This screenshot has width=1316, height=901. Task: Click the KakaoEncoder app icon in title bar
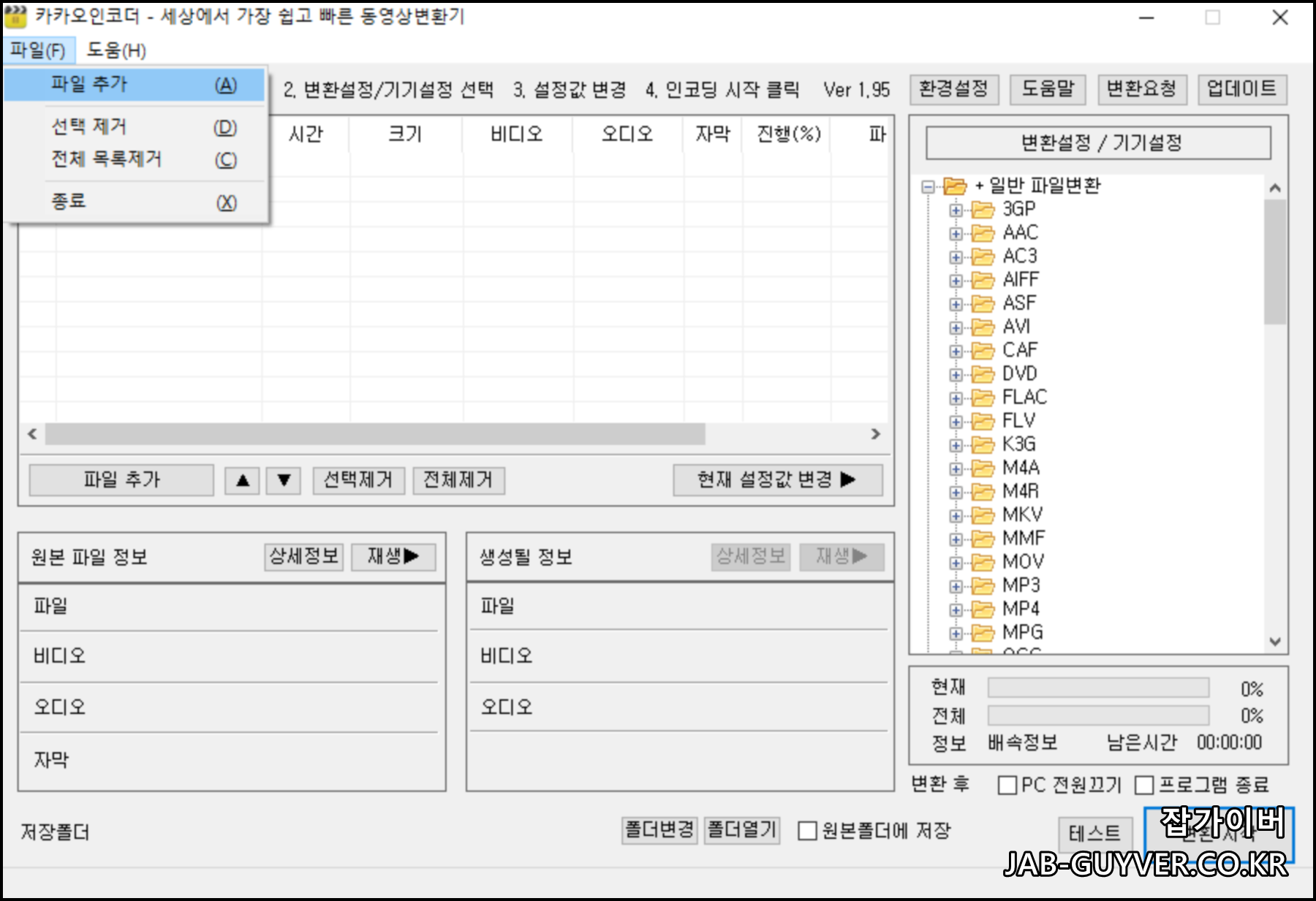[16, 17]
